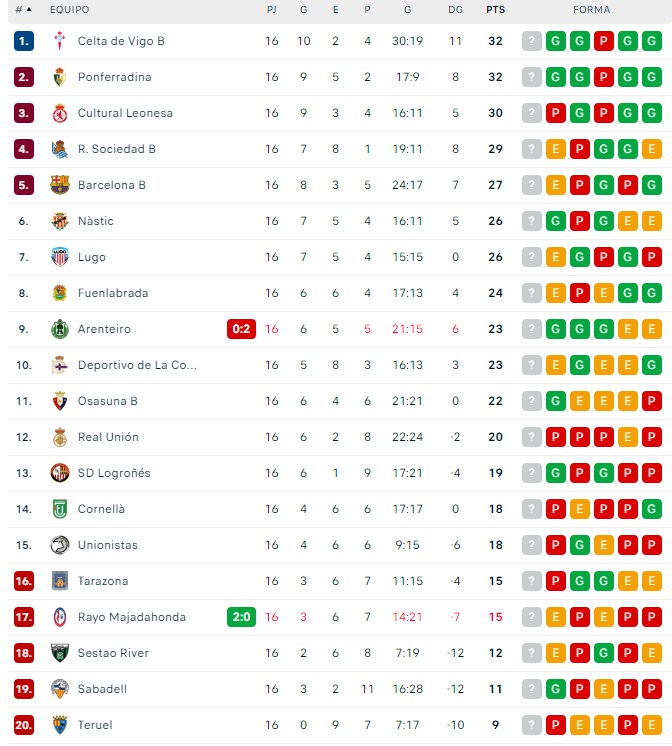Click the Cultural Leonesa team logo
672x746 pixels.
pos(59,113)
